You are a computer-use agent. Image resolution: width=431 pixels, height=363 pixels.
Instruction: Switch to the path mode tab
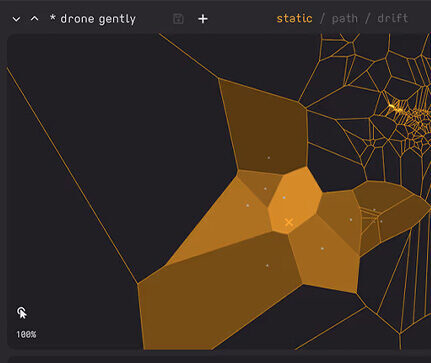pyautogui.click(x=345, y=18)
